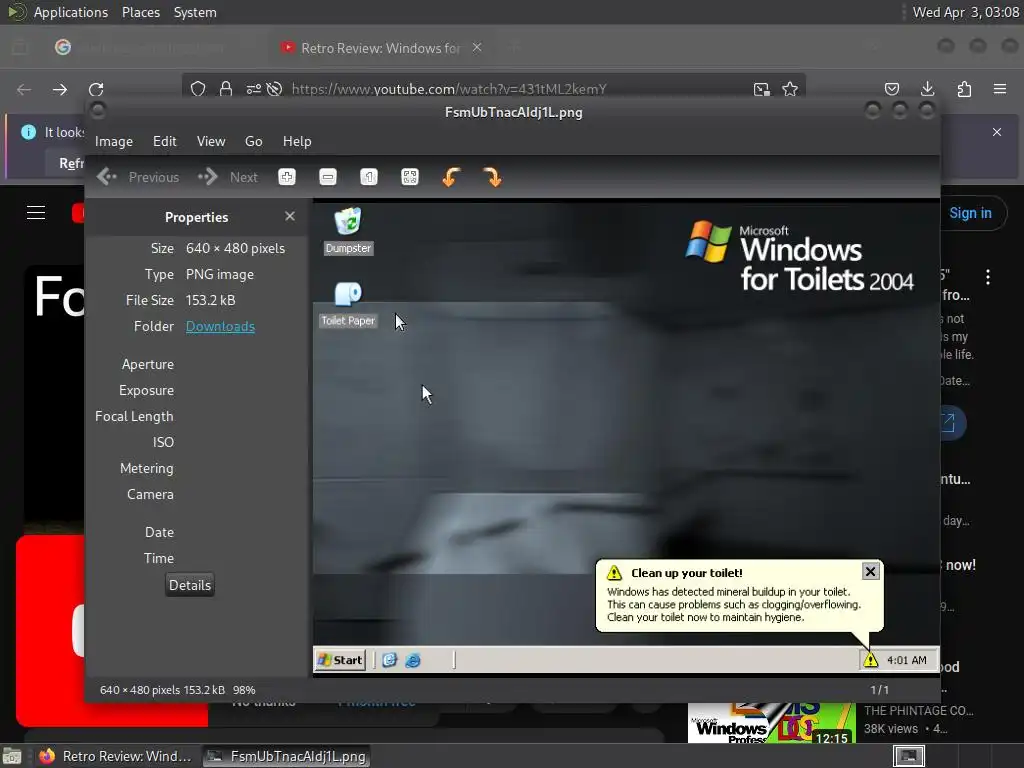Open Firefox hamburger application menu

point(1000,89)
